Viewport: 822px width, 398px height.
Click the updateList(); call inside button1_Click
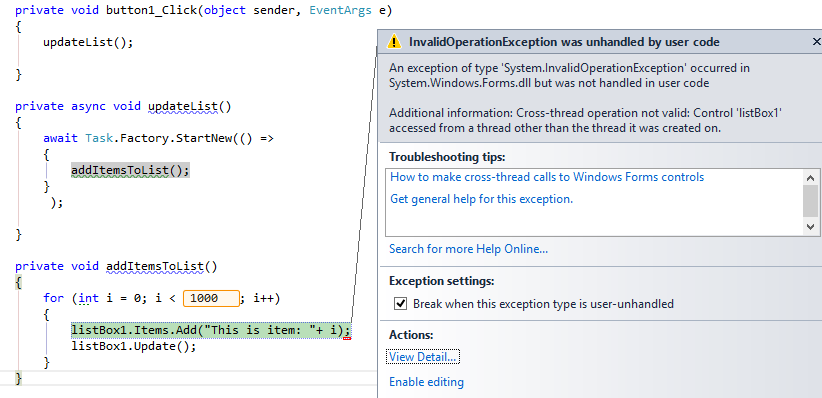point(88,42)
